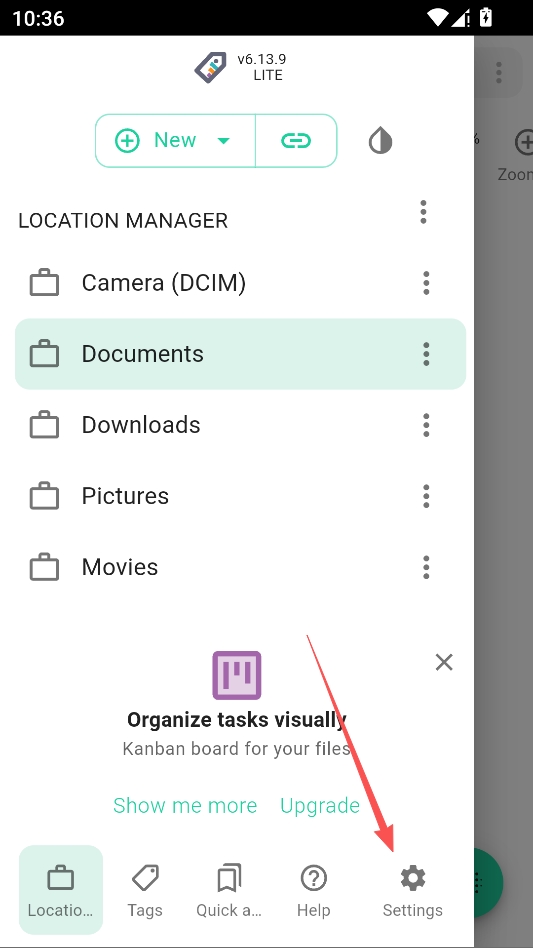Click the v6.13.9 LITE version label
Image resolution: width=533 pixels, height=948 pixels.
(x=261, y=67)
